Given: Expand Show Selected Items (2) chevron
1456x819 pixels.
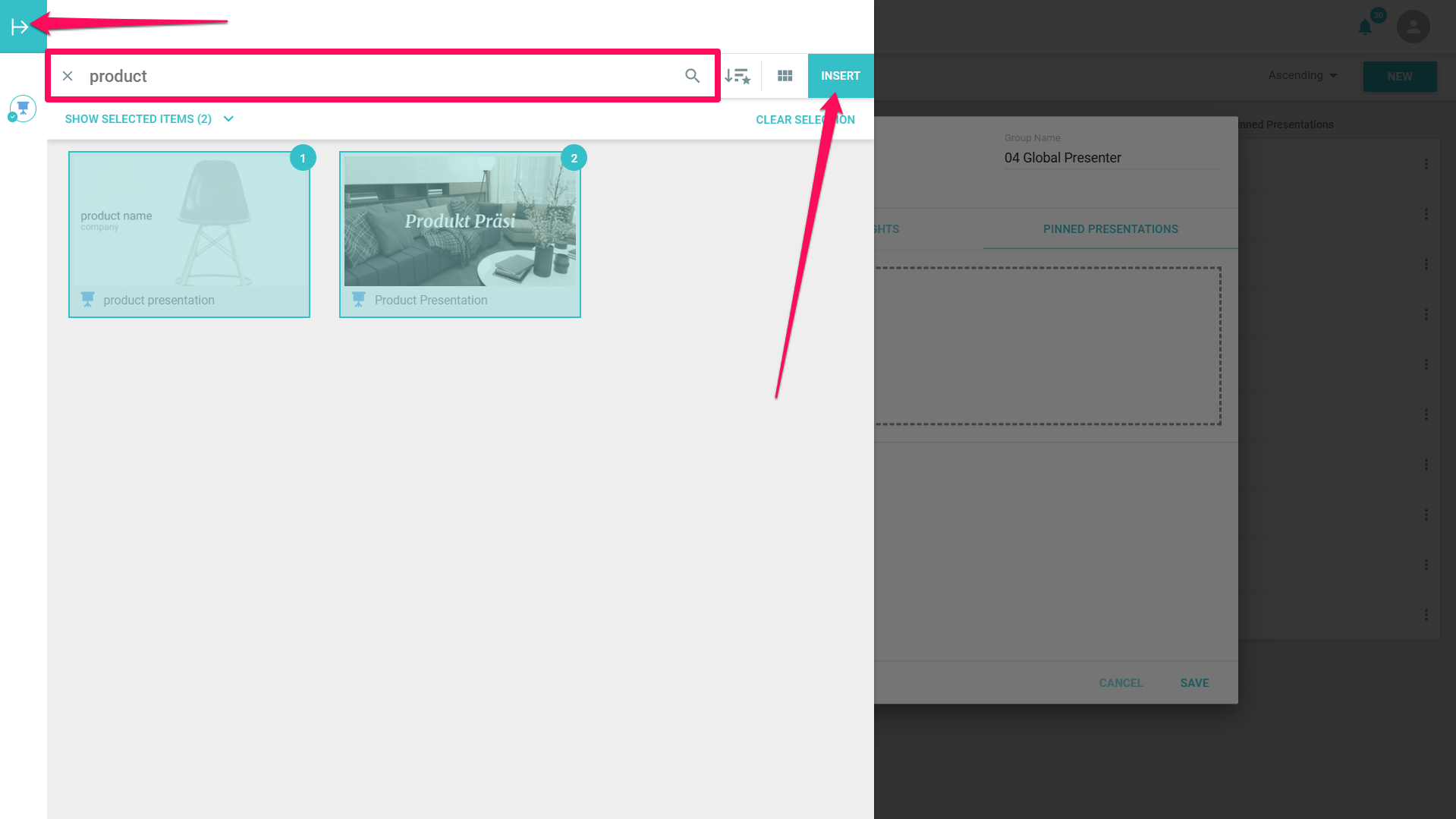Looking at the screenshot, I should [x=228, y=119].
